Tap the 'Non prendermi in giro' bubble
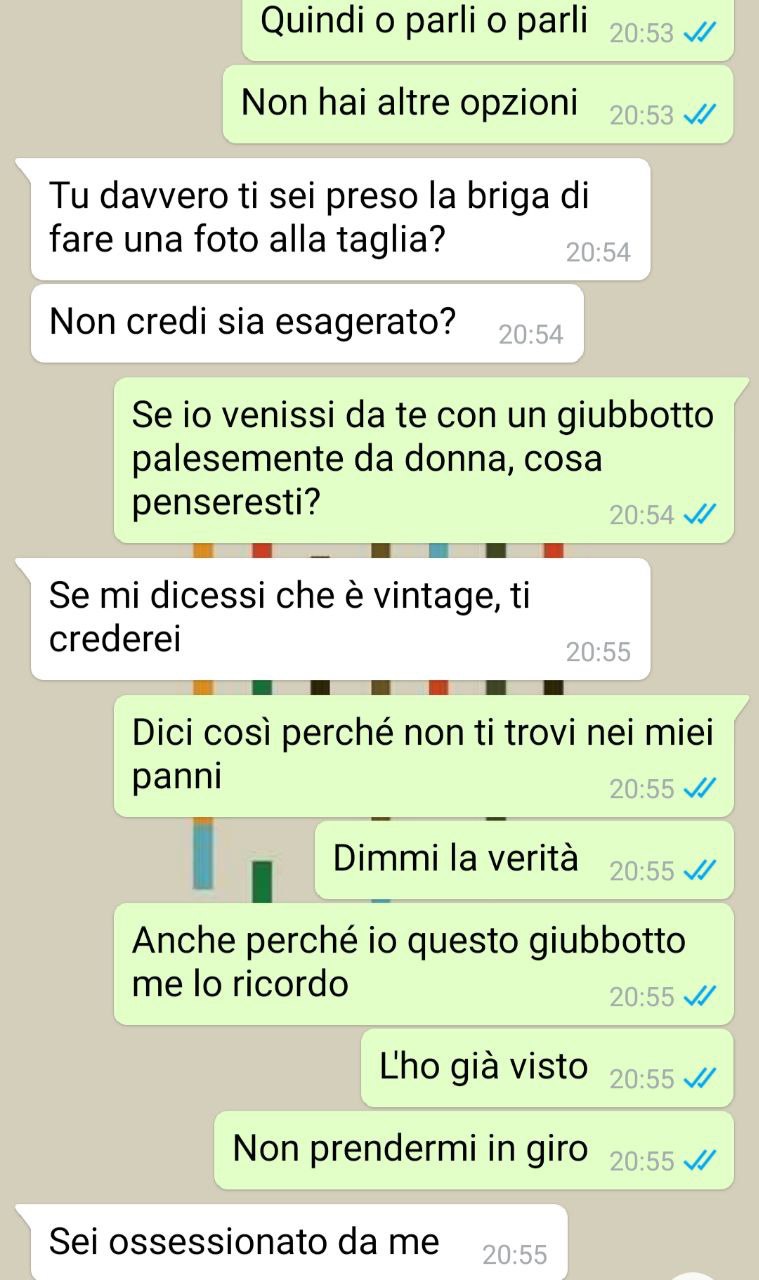759x1280 pixels. tap(474, 1150)
